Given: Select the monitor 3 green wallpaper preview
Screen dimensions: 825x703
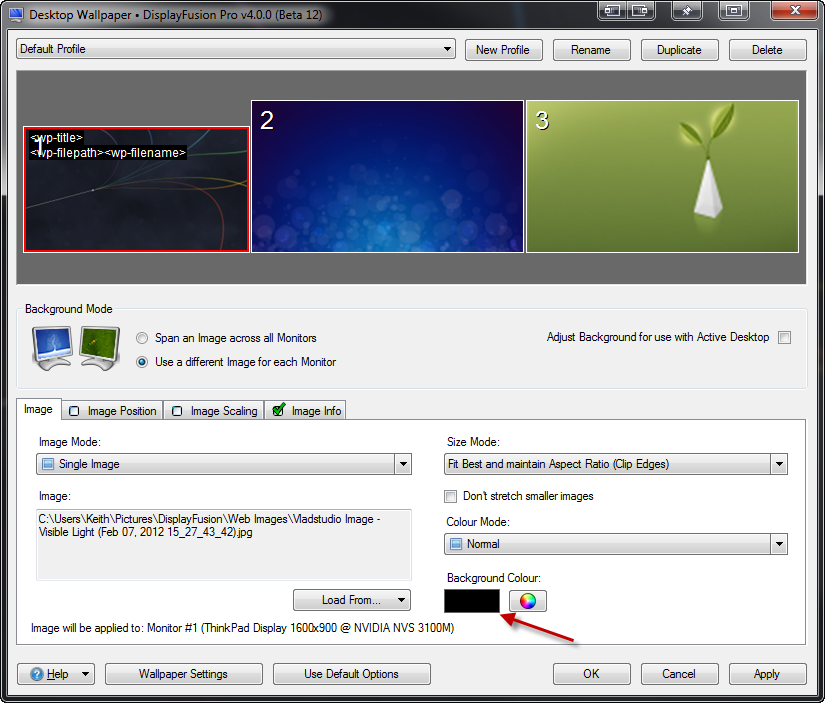Looking at the screenshot, I should [x=662, y=176].
